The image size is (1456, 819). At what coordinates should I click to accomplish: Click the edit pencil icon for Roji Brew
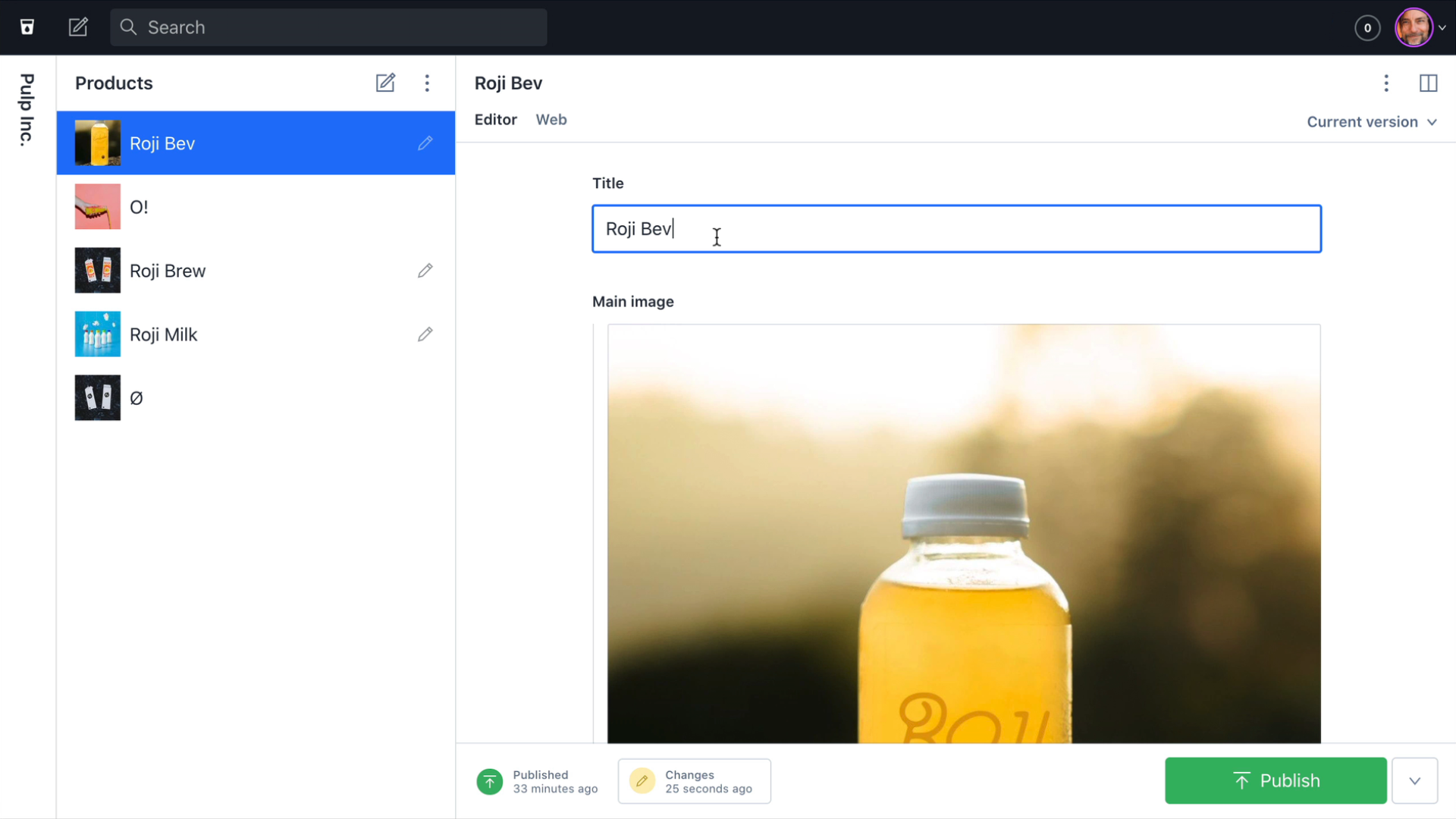[x=424, y=270]
